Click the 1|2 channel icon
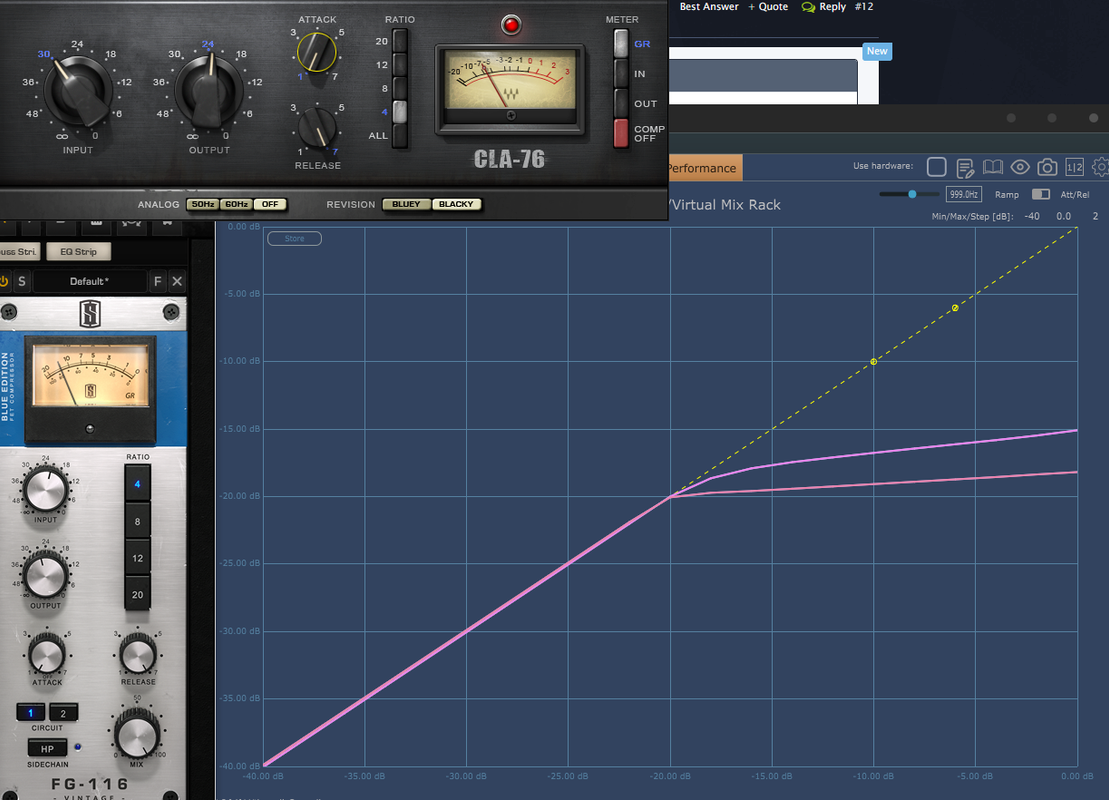The height and width of the screenshot is (800, 1109). click(x=1074, y=168)
